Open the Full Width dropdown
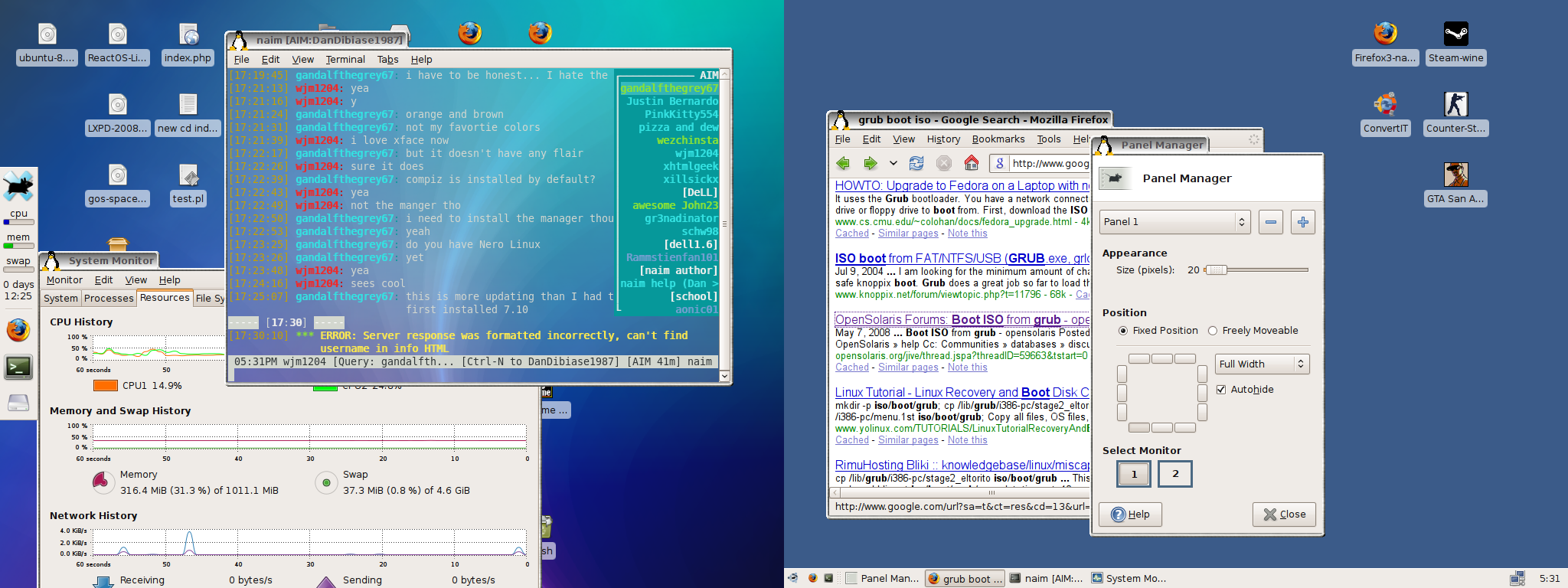 click(1262, 364)
